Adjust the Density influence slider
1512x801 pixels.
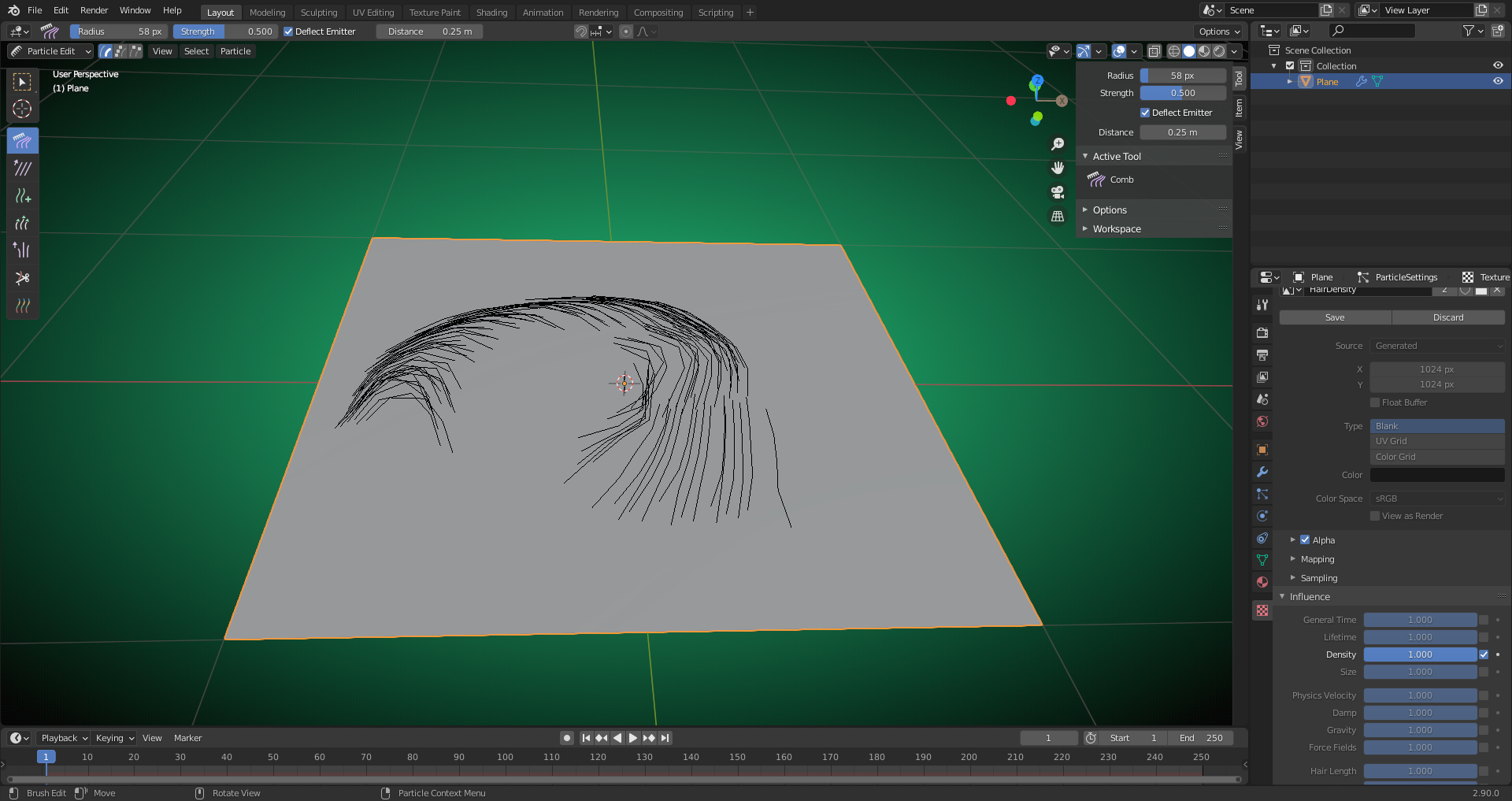pos(1420,655)
